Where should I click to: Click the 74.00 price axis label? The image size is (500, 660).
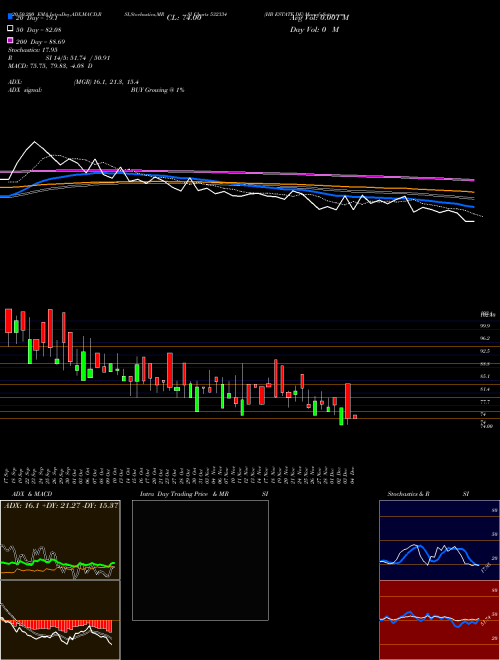[487, 426]
